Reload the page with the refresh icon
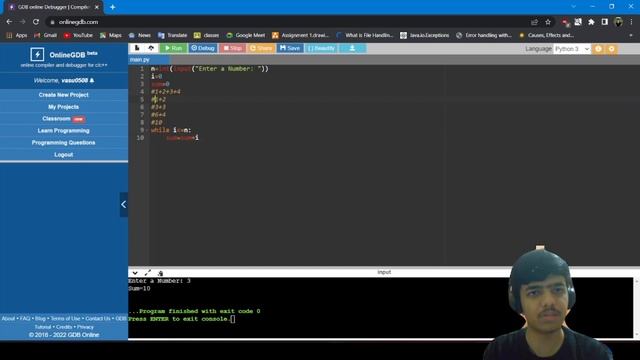 pyautogui.click(x=36, y=22)
